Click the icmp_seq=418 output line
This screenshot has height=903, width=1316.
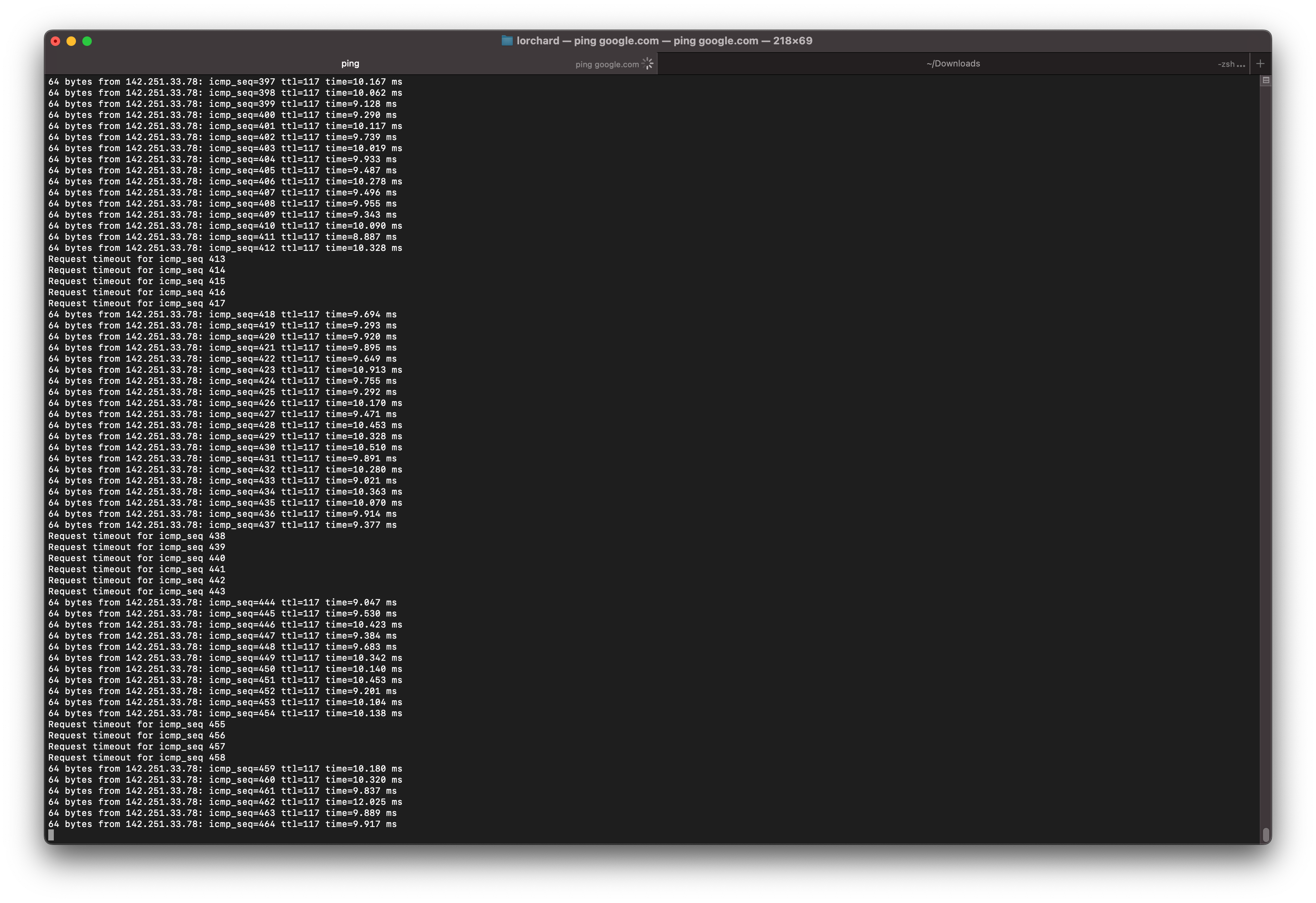tap(222, 314)
